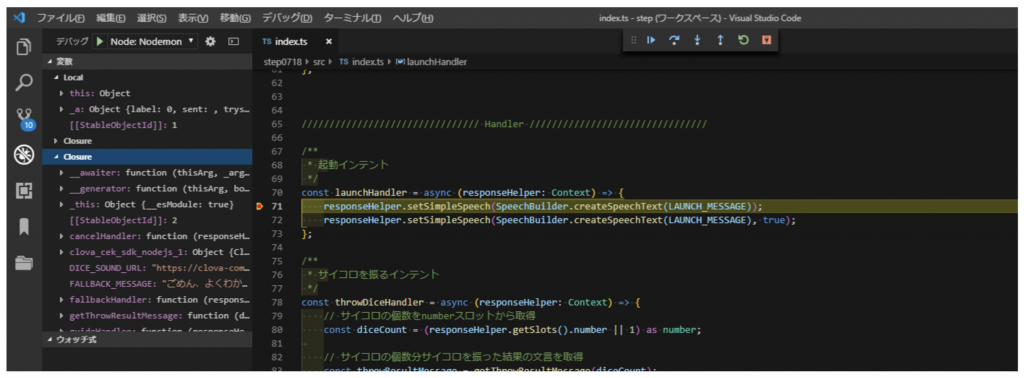1024x378 pixels.
Task: Expand the cancelHandler function variable
Action: pos(62,236)
